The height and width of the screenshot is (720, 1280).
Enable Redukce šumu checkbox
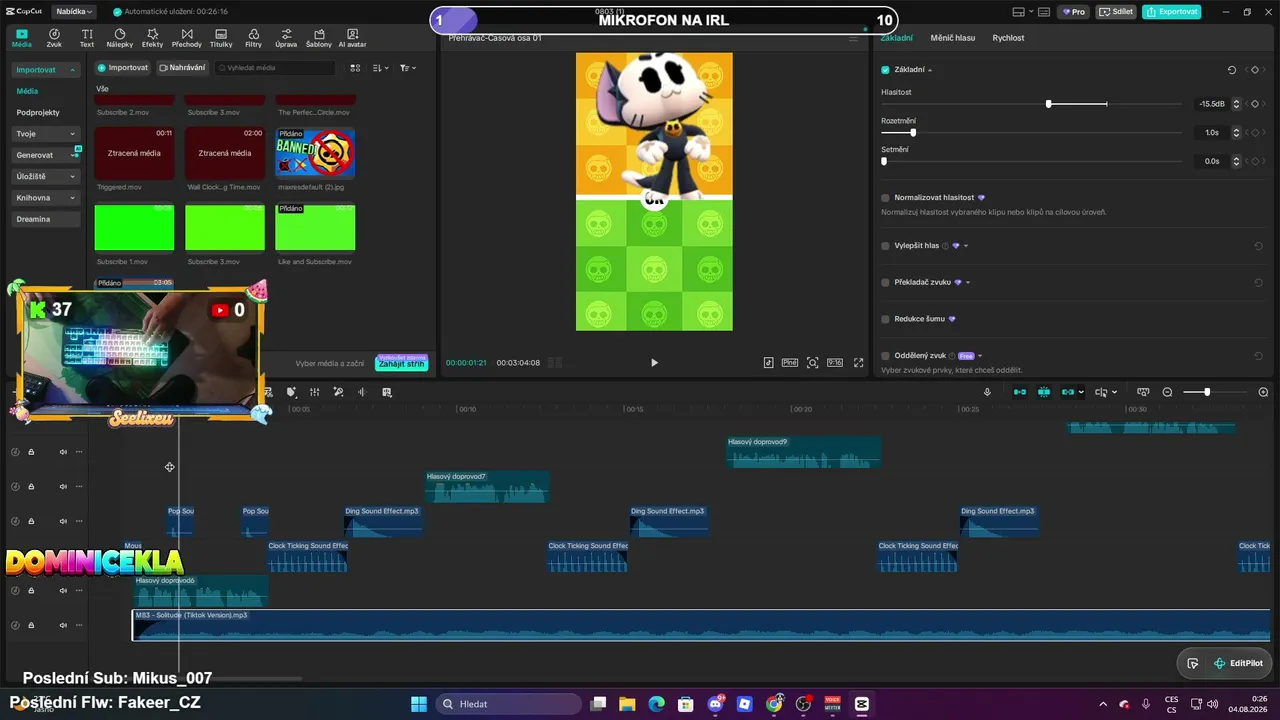click(x=885, y=319)
